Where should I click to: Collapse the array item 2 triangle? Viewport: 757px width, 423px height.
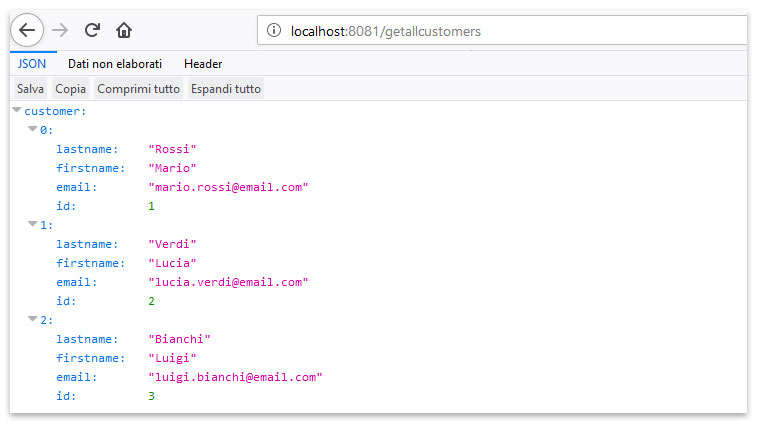click(32, 319)
